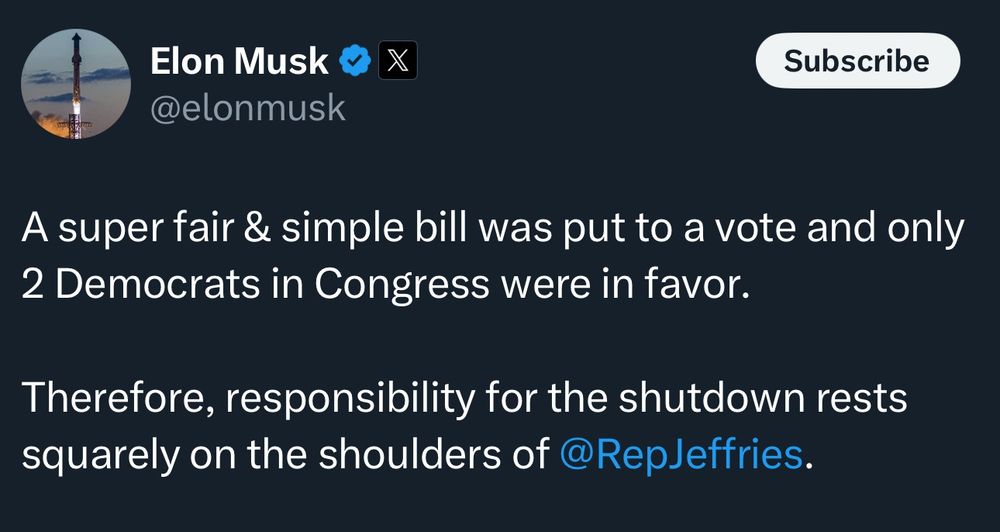This screenshot has height=532, width=1000.
Task: Click the ampersand in 'fair & simple'
Action: 256,229
